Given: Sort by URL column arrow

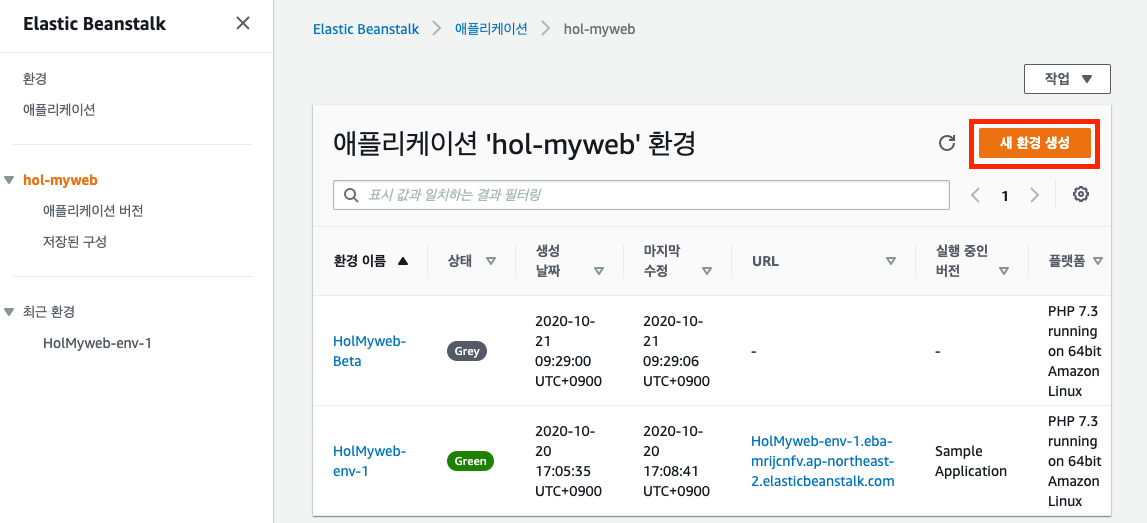Looking at the screenshot, I should click(891, 261).
